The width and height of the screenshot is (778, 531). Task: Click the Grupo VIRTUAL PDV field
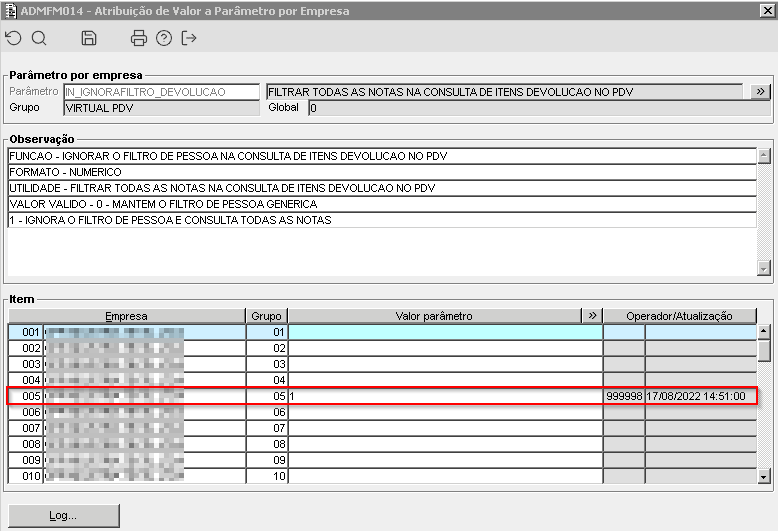click(x=161, y=108)
